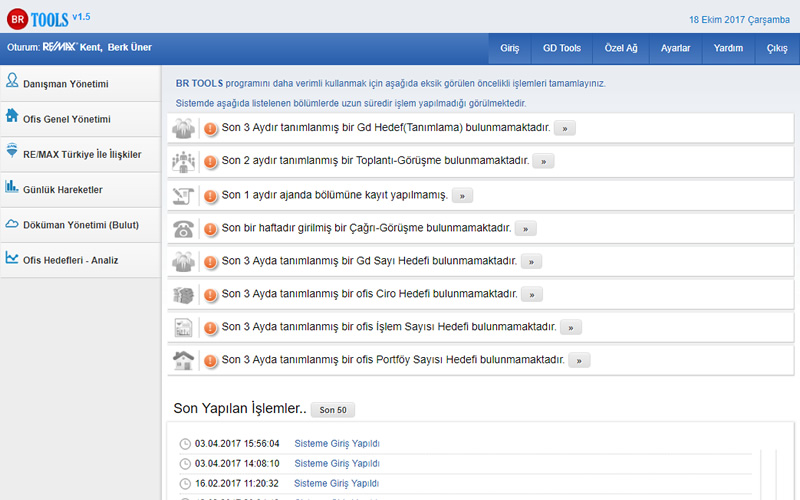This screenshot has height=500, width=800.
Task: Open the first Sisteme Giriş Yapıldı link
Action: click(x=337, y=444)
